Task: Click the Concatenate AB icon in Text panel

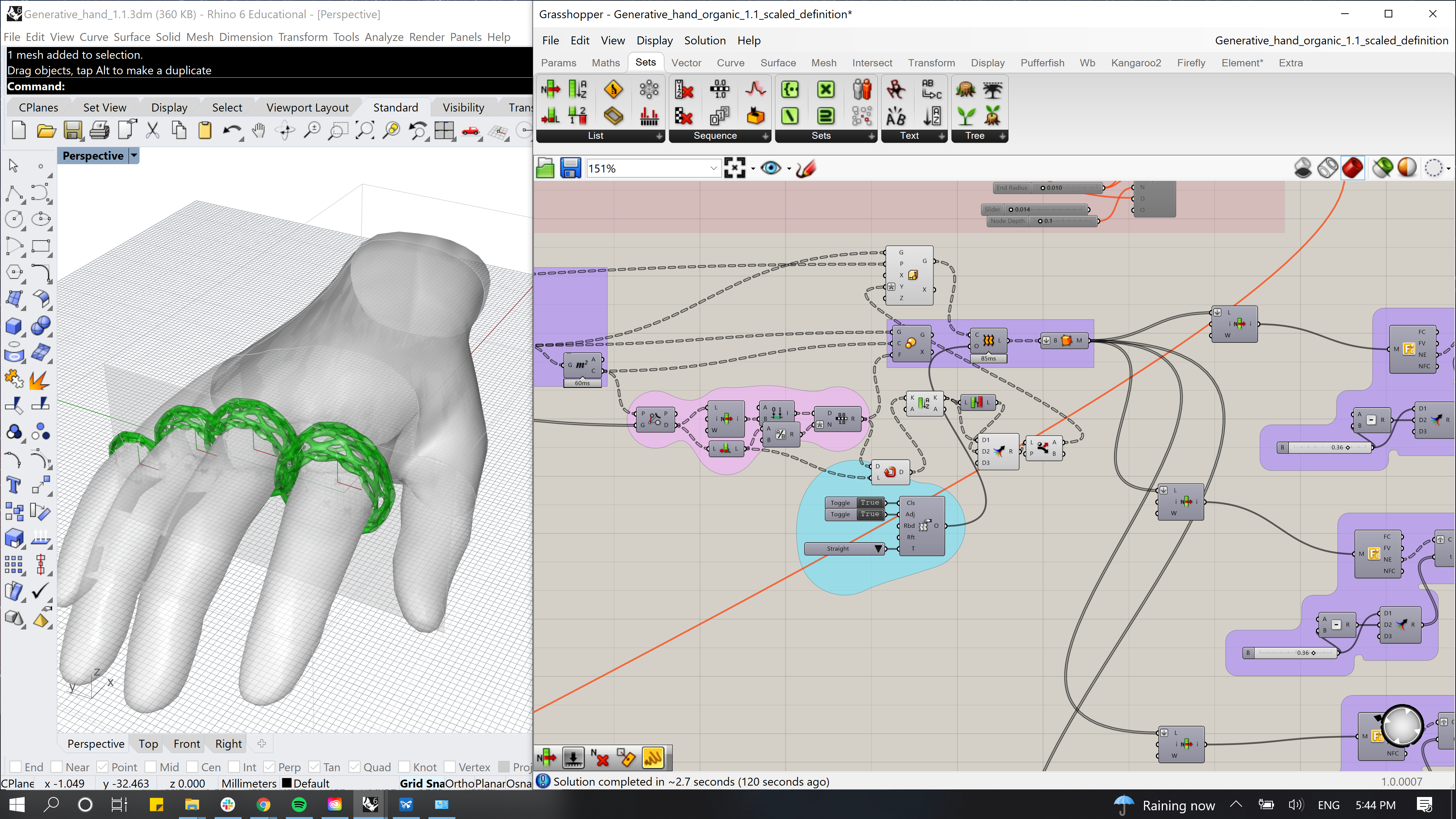Action: pos(896,116)
